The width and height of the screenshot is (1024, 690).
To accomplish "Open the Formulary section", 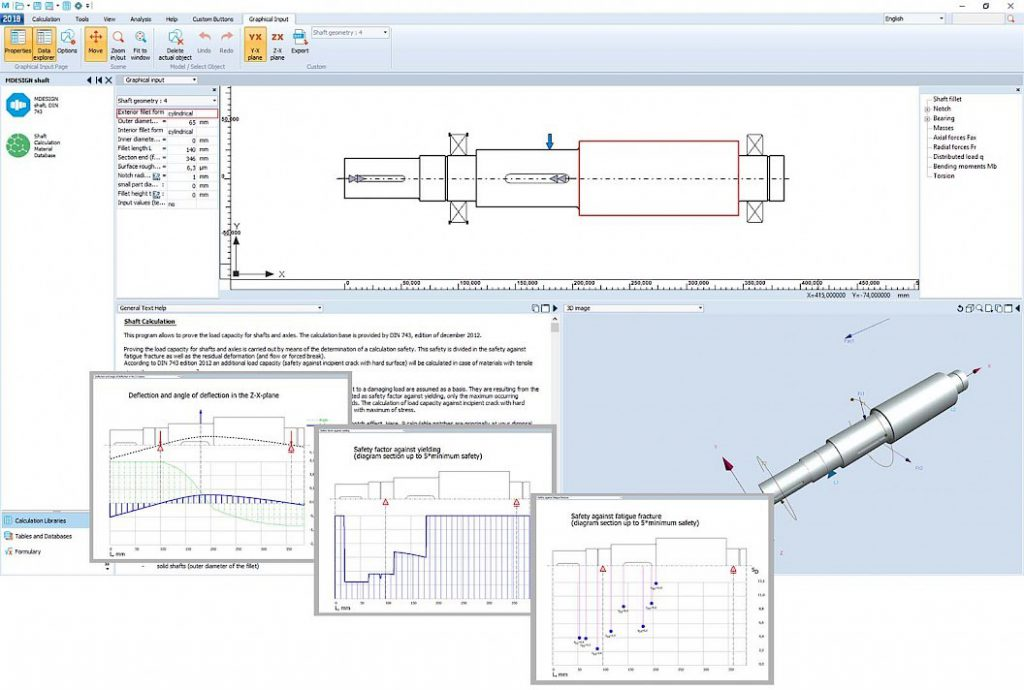I will (x=28, y=551).
